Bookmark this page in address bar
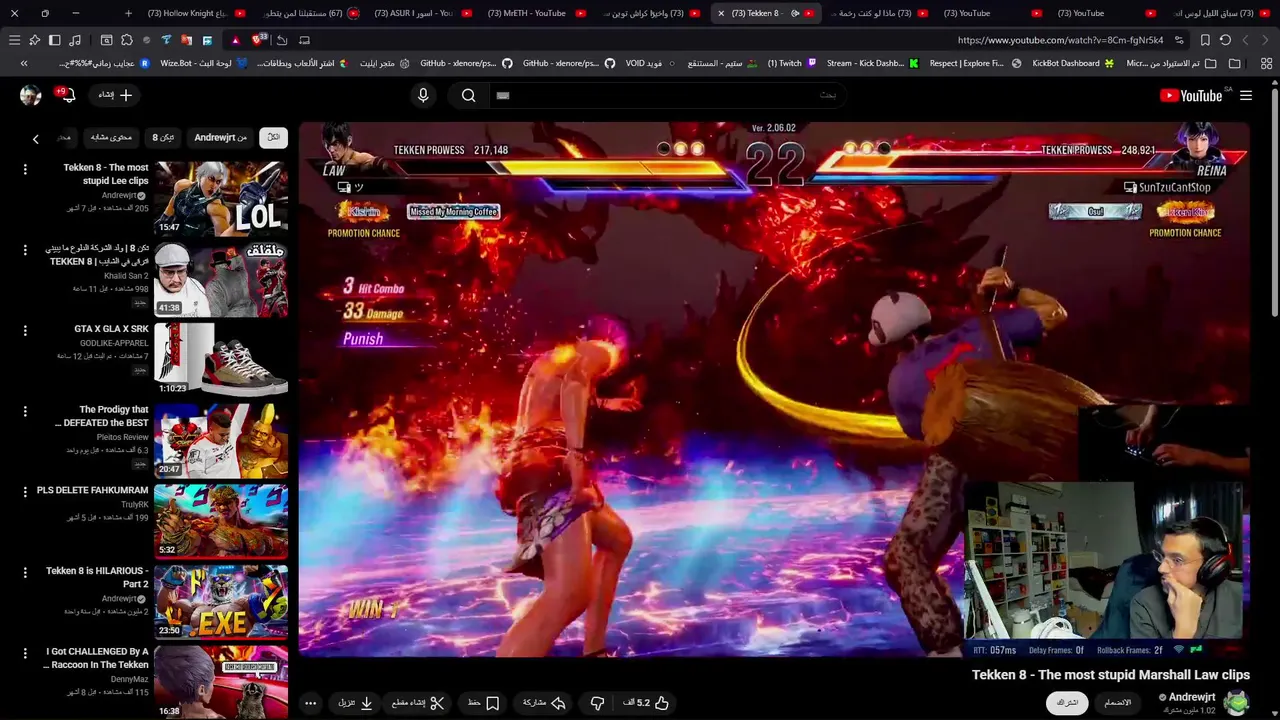 [x=1205, y=40]
